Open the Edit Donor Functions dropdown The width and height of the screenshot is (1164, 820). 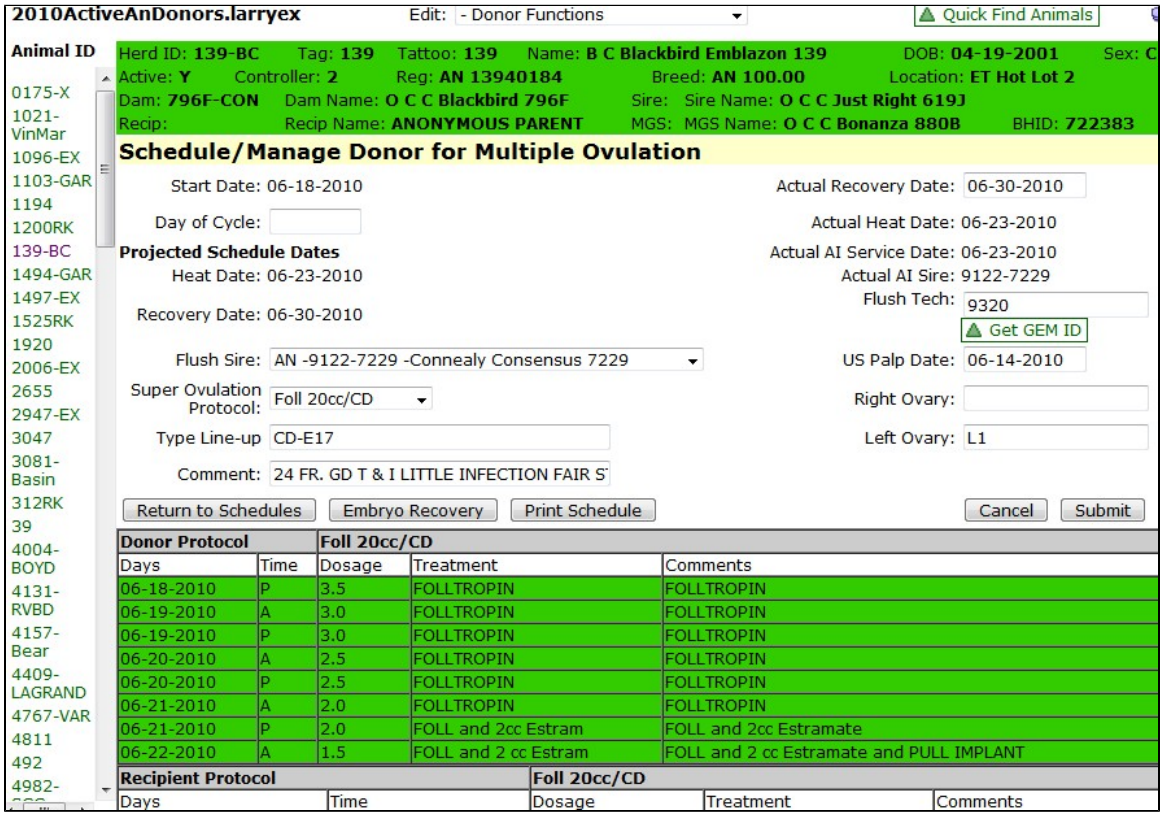pos(600,16)
